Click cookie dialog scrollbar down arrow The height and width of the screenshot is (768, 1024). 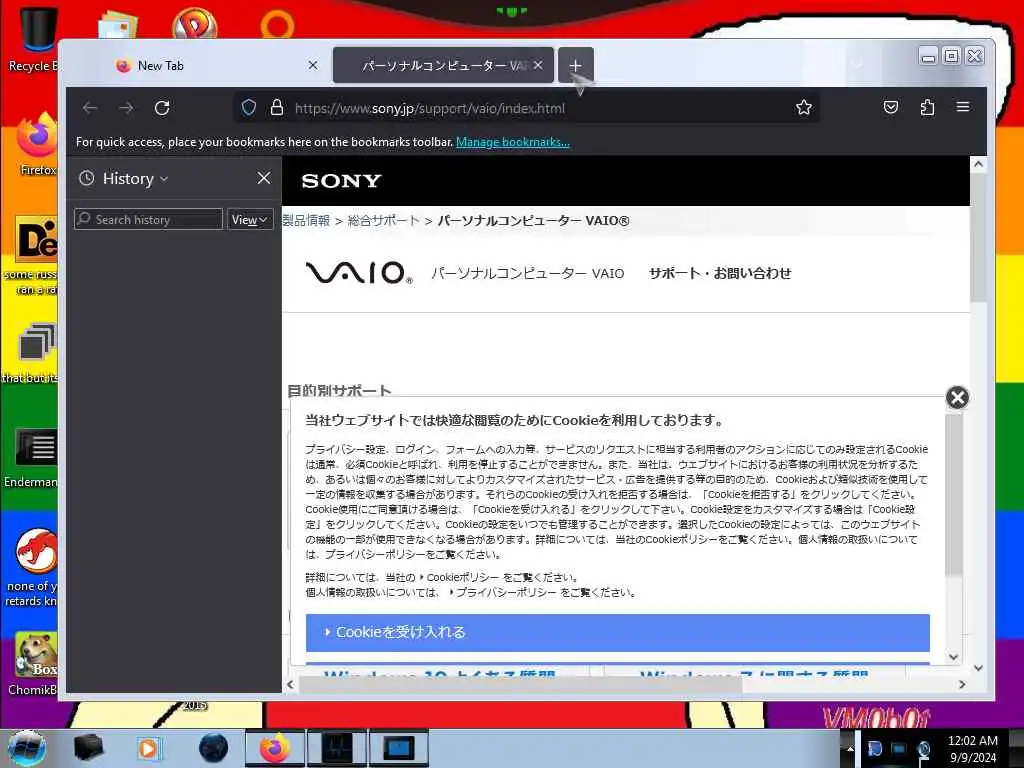point(953,657)
